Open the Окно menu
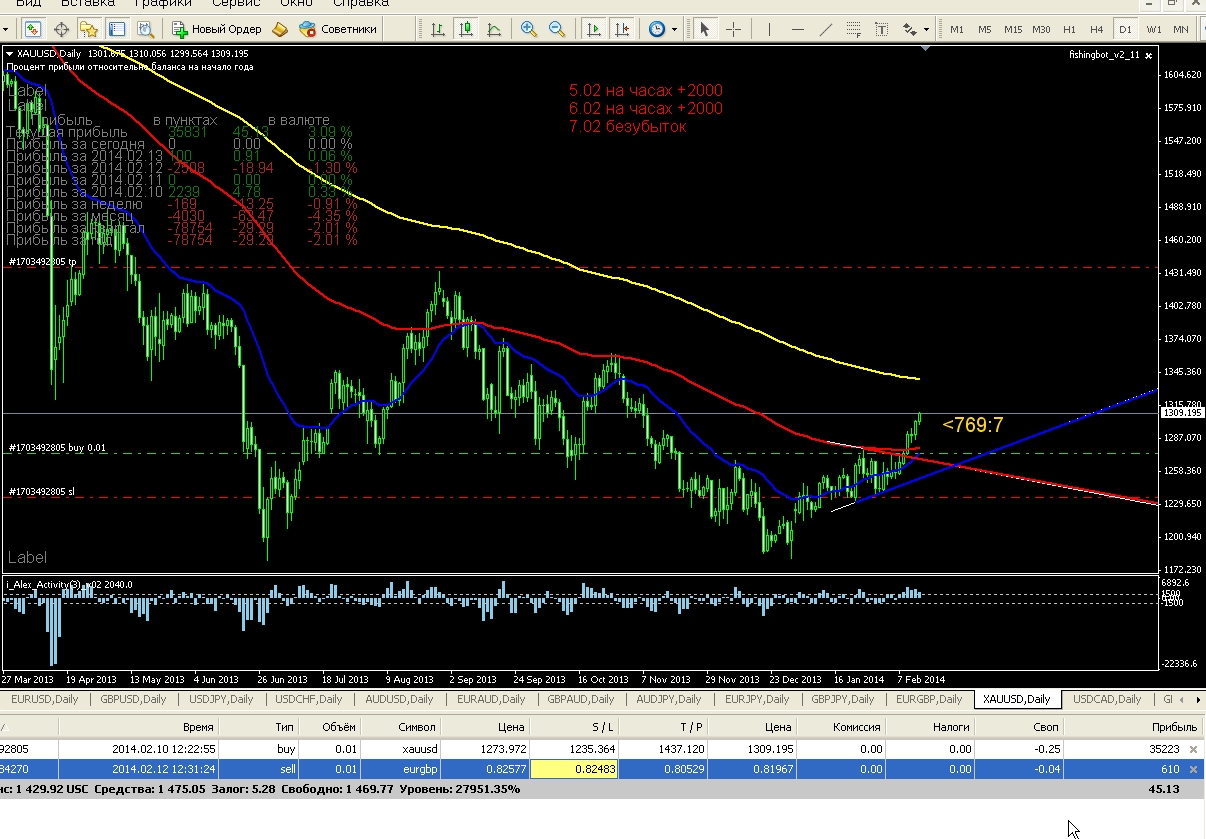Image resolution: width=1206 pixels, height=839 pixels. 297,4
